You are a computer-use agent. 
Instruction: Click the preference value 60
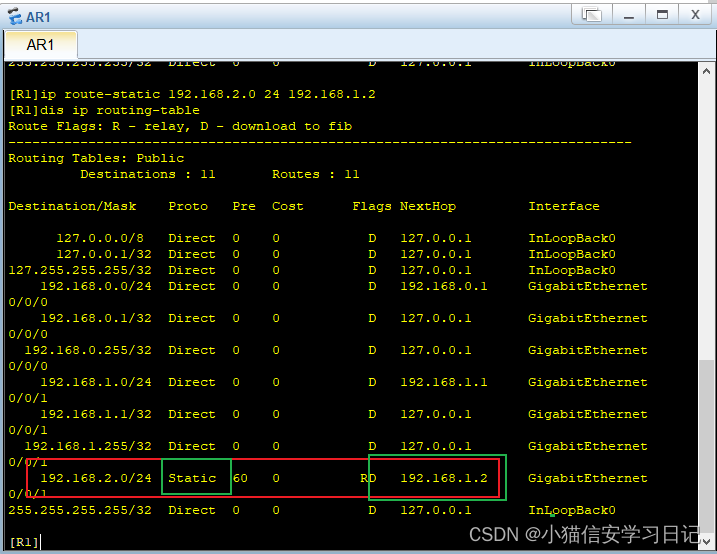[240, 478]
